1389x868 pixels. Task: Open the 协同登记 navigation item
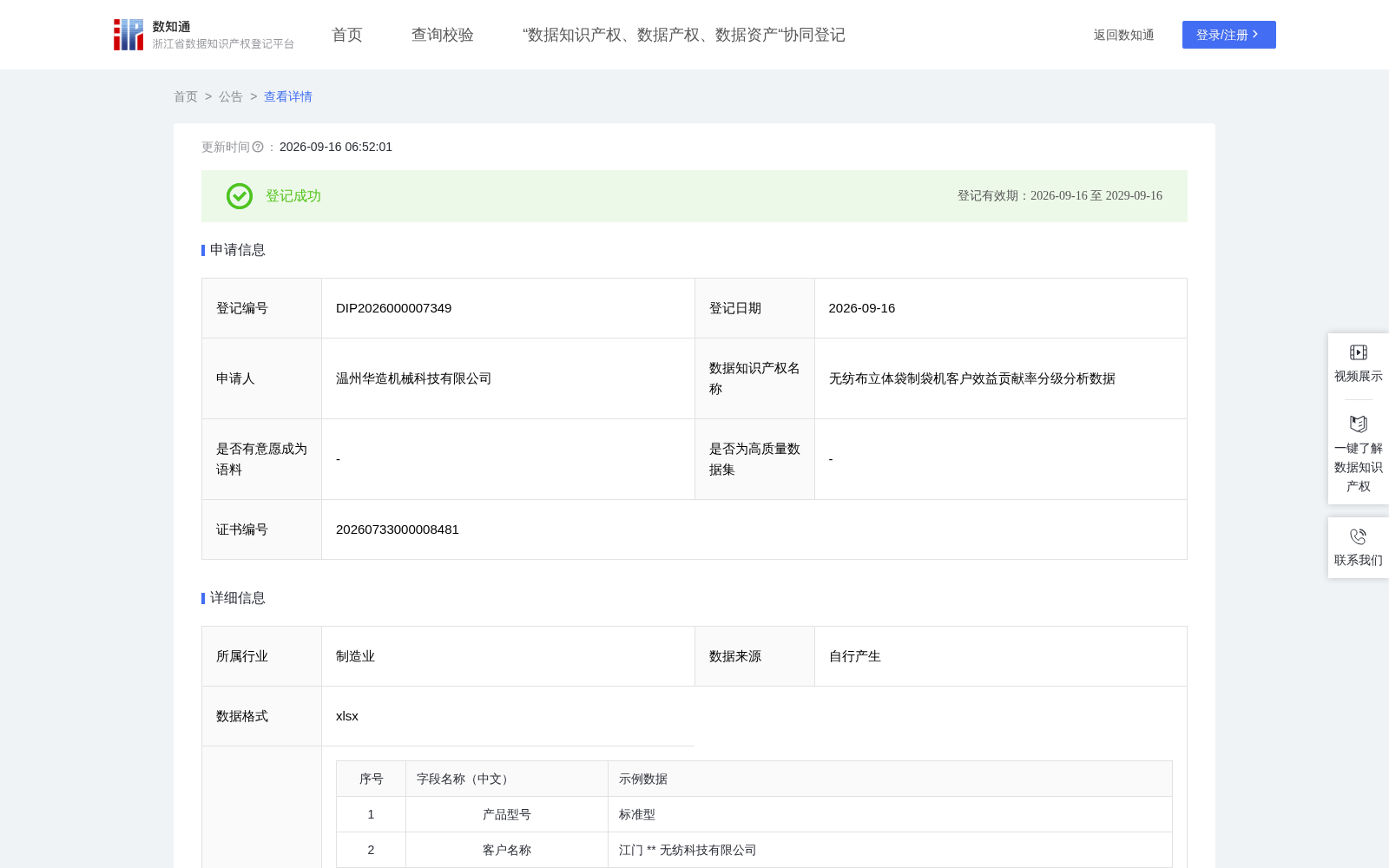[684, 35]
